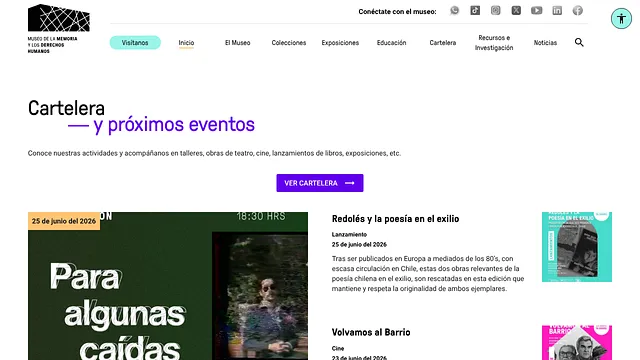Open the Redolés event poster thumbnail
Viewport: 640px width, 360px height.
(x=577, y=247)
